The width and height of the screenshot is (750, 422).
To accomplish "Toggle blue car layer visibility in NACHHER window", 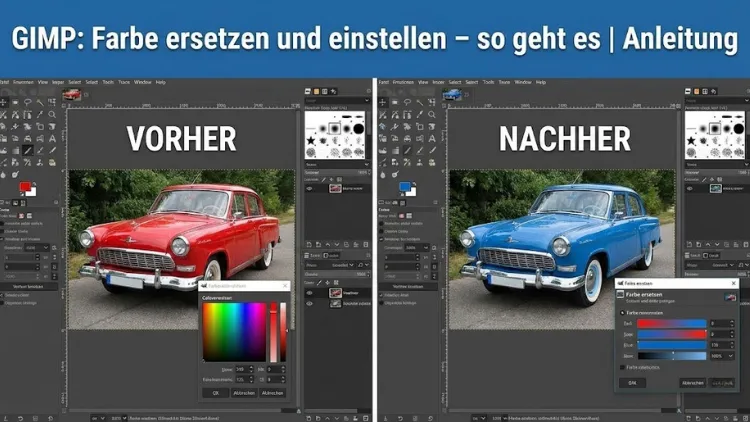I will coord(689,189).
